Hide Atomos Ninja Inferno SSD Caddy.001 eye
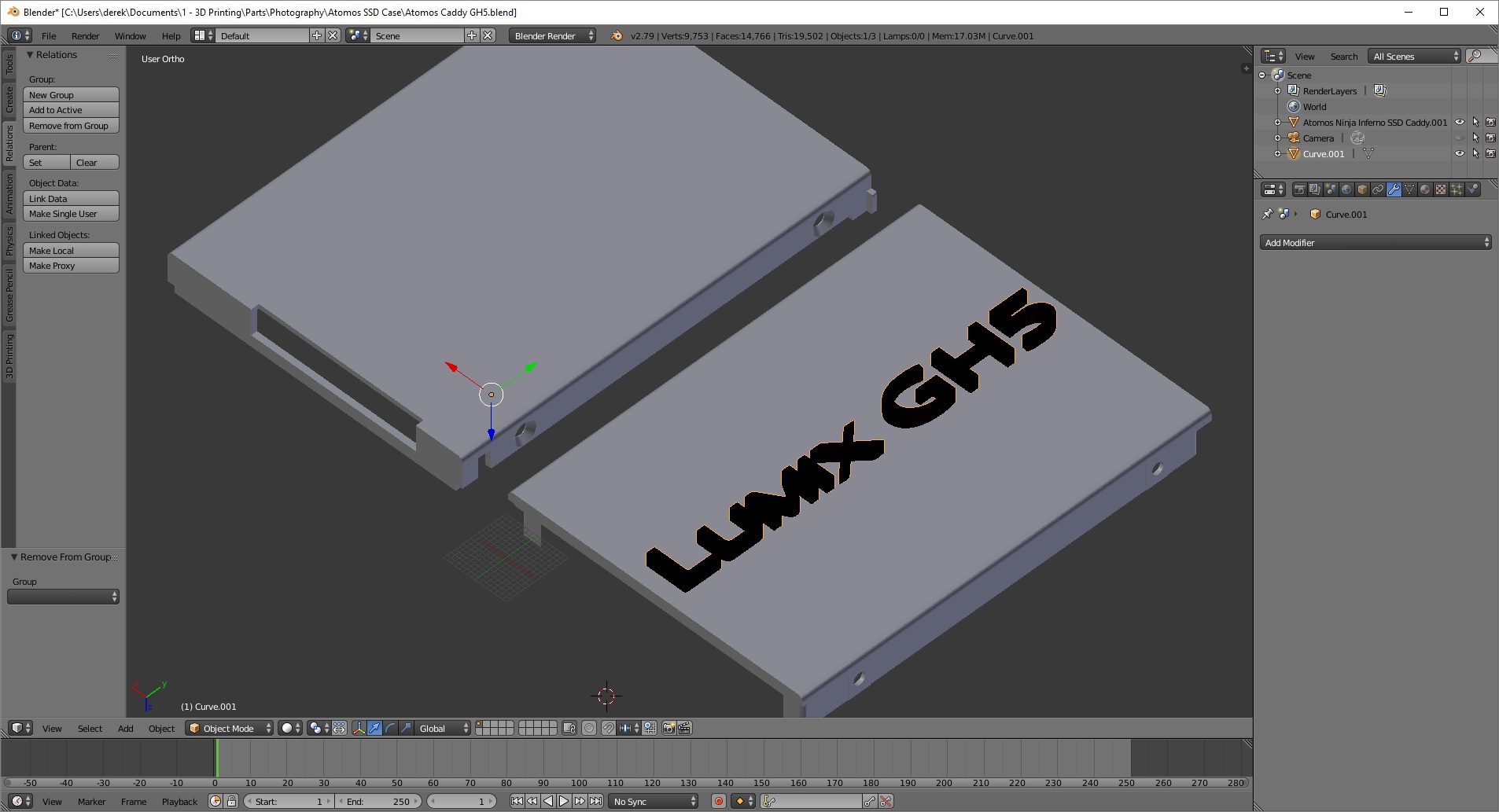The image size is (1499, 812). tap(1460, 122)
